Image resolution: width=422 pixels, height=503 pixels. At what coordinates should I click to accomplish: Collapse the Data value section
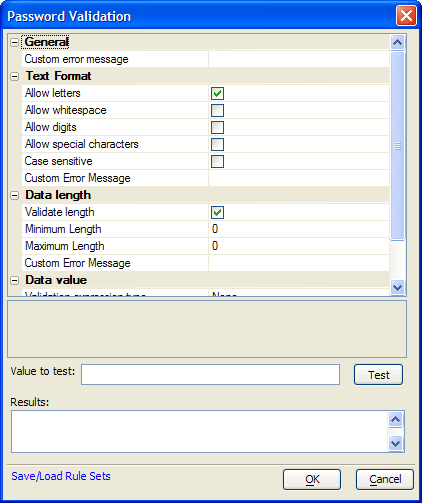14,280
